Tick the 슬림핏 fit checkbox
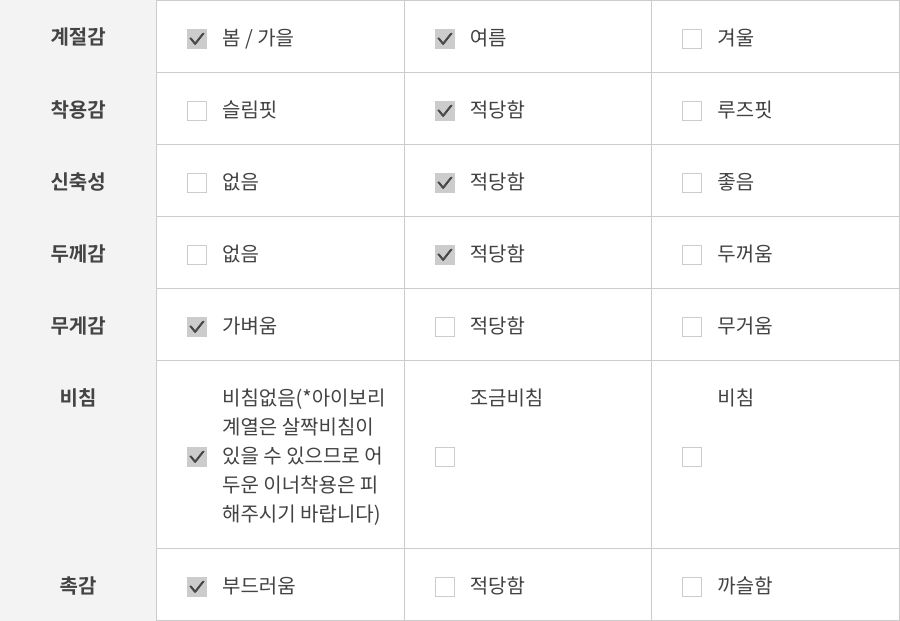 [x=197, y=111]
